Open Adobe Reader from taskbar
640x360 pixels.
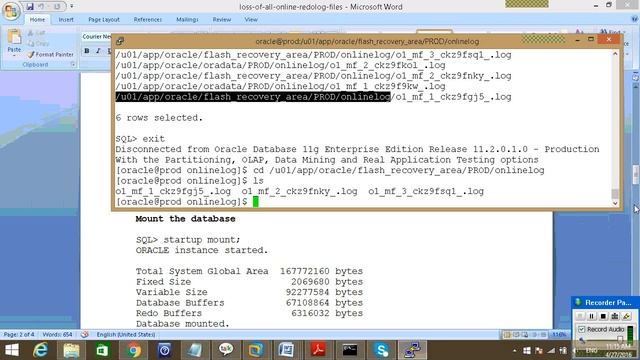(318, 350)
